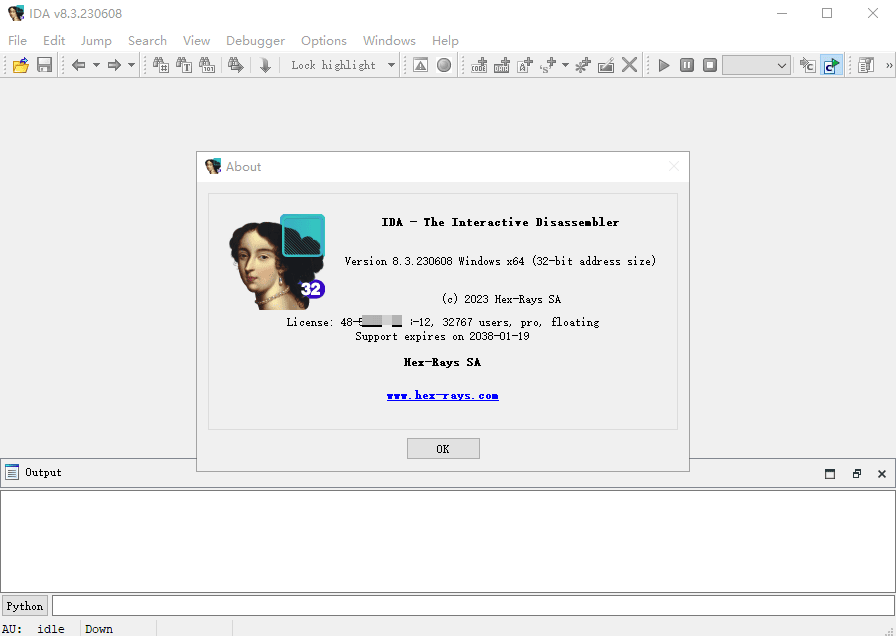Toggle the highlighted C with green arrow icon

[831, 65]
